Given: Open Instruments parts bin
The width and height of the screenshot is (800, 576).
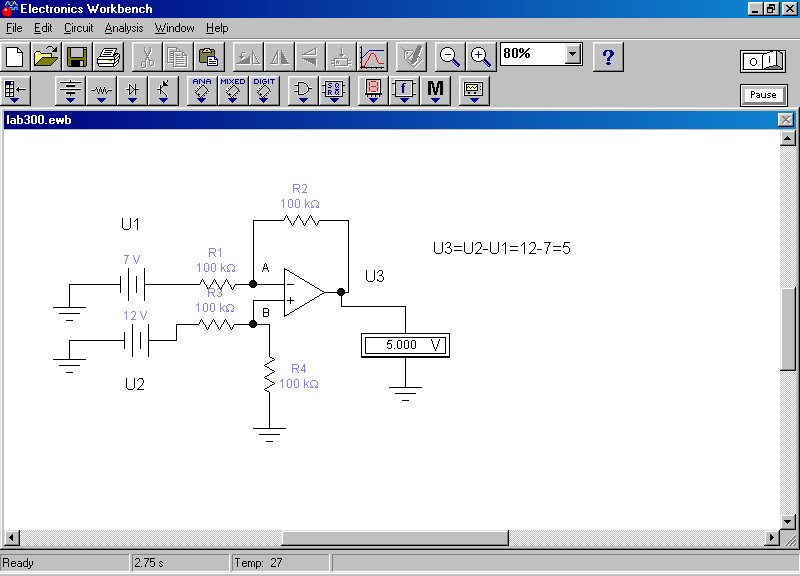Looking at the screenshot, I should click(474, 91).
